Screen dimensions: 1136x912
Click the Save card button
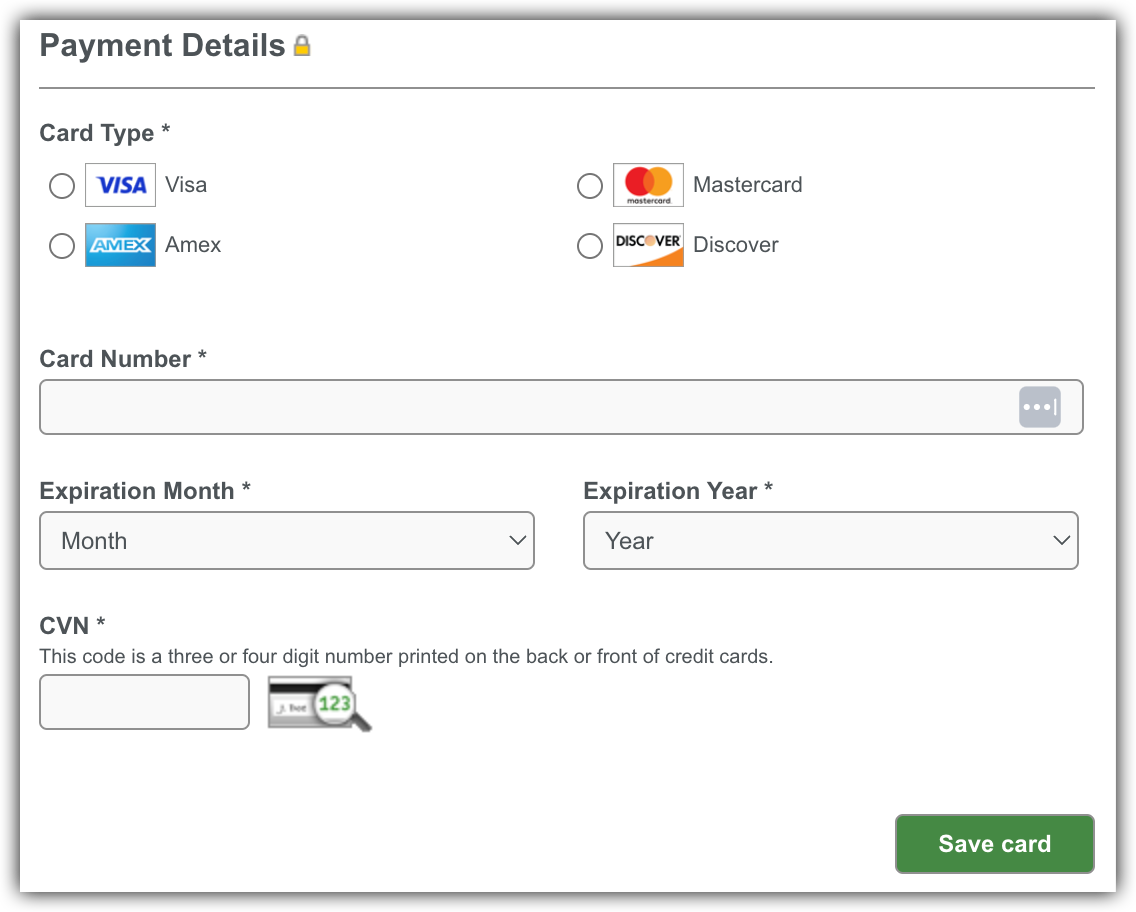pyautogui.click(x=994, y=843)
